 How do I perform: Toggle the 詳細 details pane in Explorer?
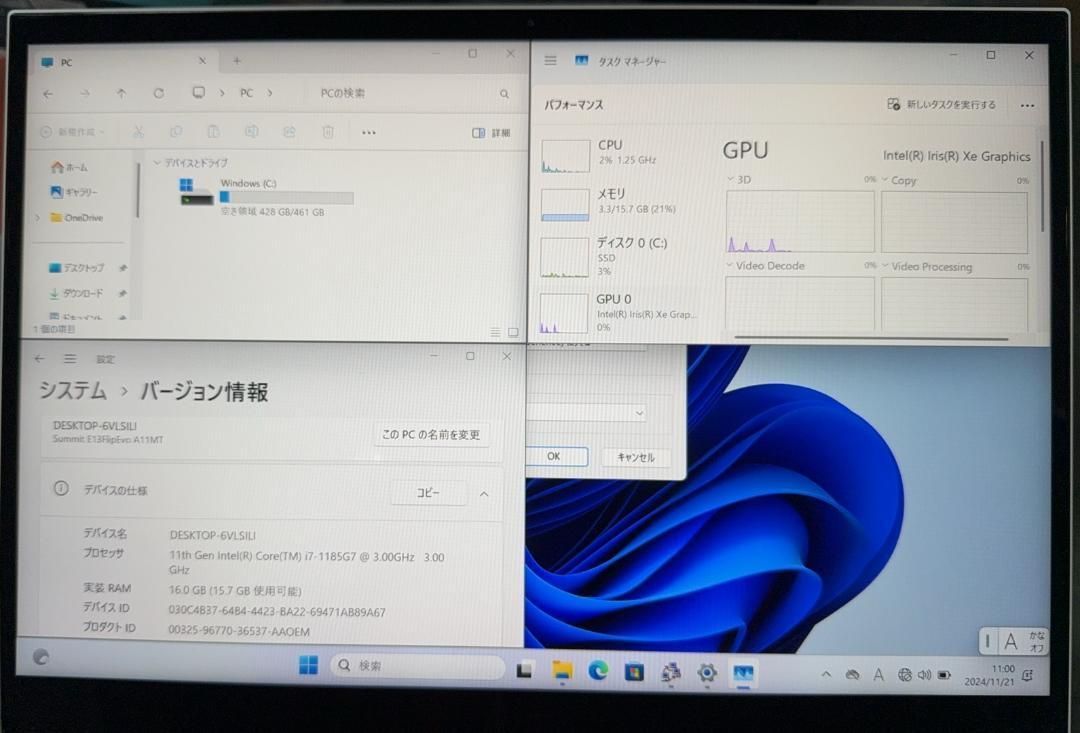point(491,133)
